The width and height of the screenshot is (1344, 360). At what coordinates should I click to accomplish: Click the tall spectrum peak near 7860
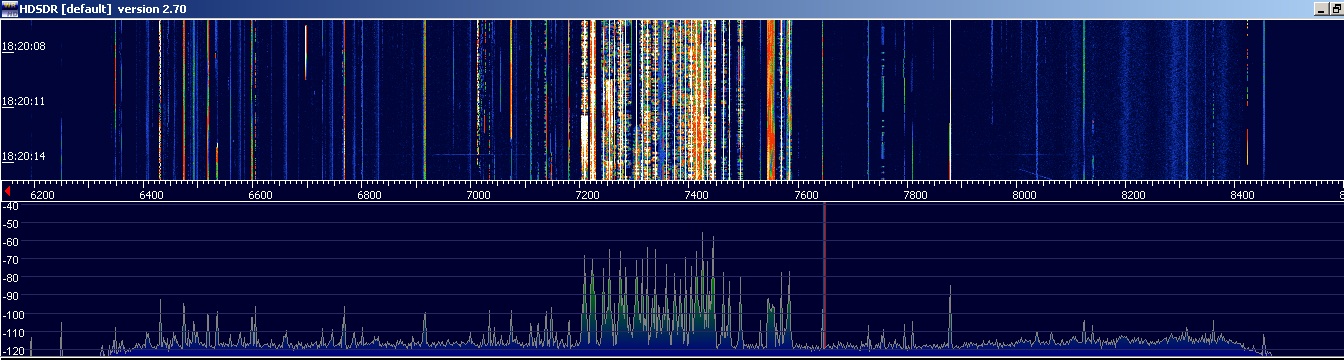click(950, 315)
